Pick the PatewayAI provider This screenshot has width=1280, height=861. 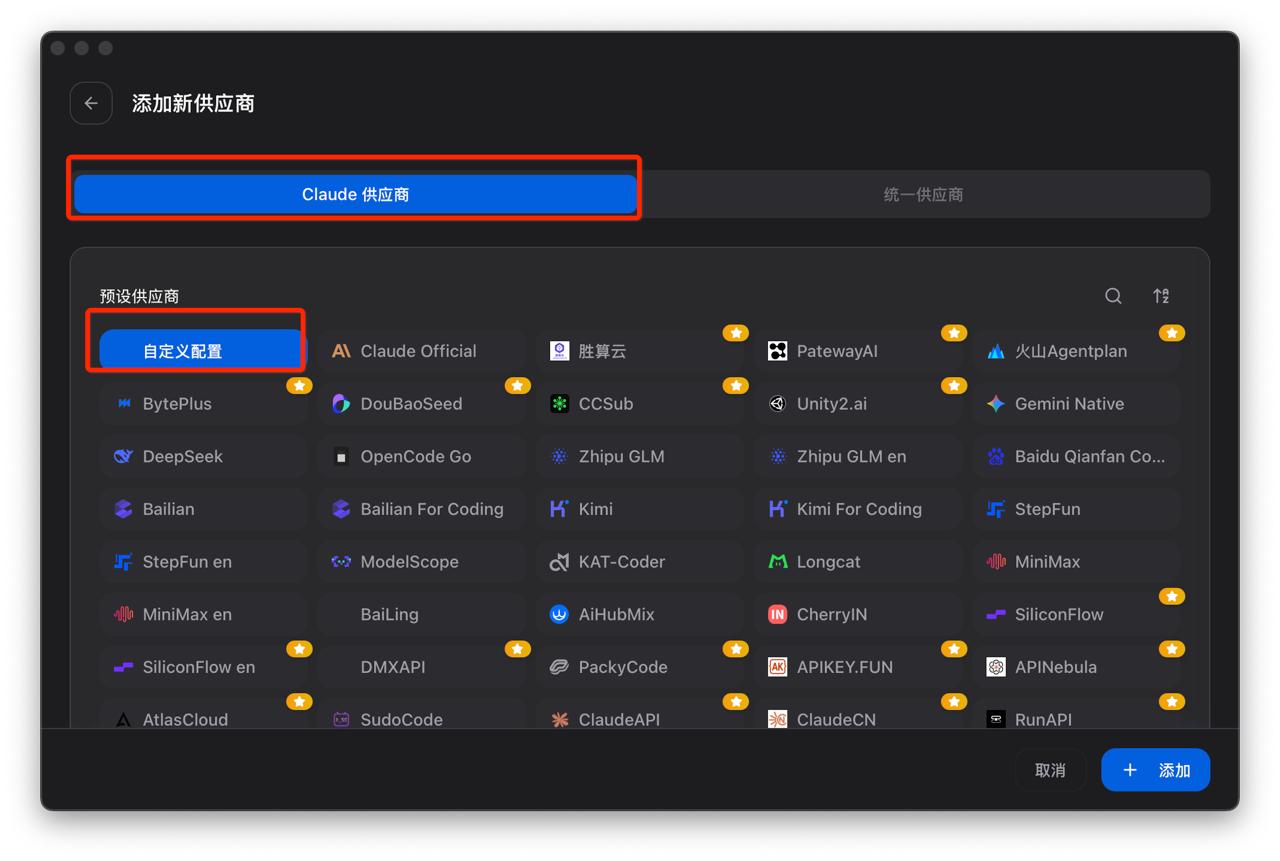tap(857, 351)
